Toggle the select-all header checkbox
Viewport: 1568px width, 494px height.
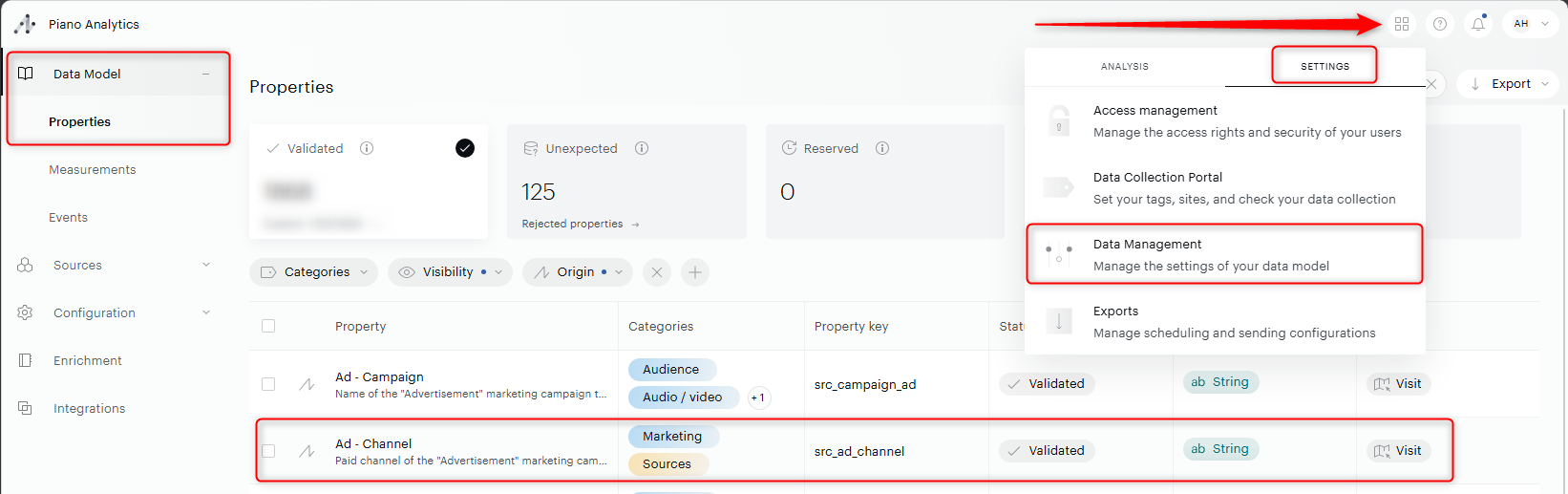(268, 326)
